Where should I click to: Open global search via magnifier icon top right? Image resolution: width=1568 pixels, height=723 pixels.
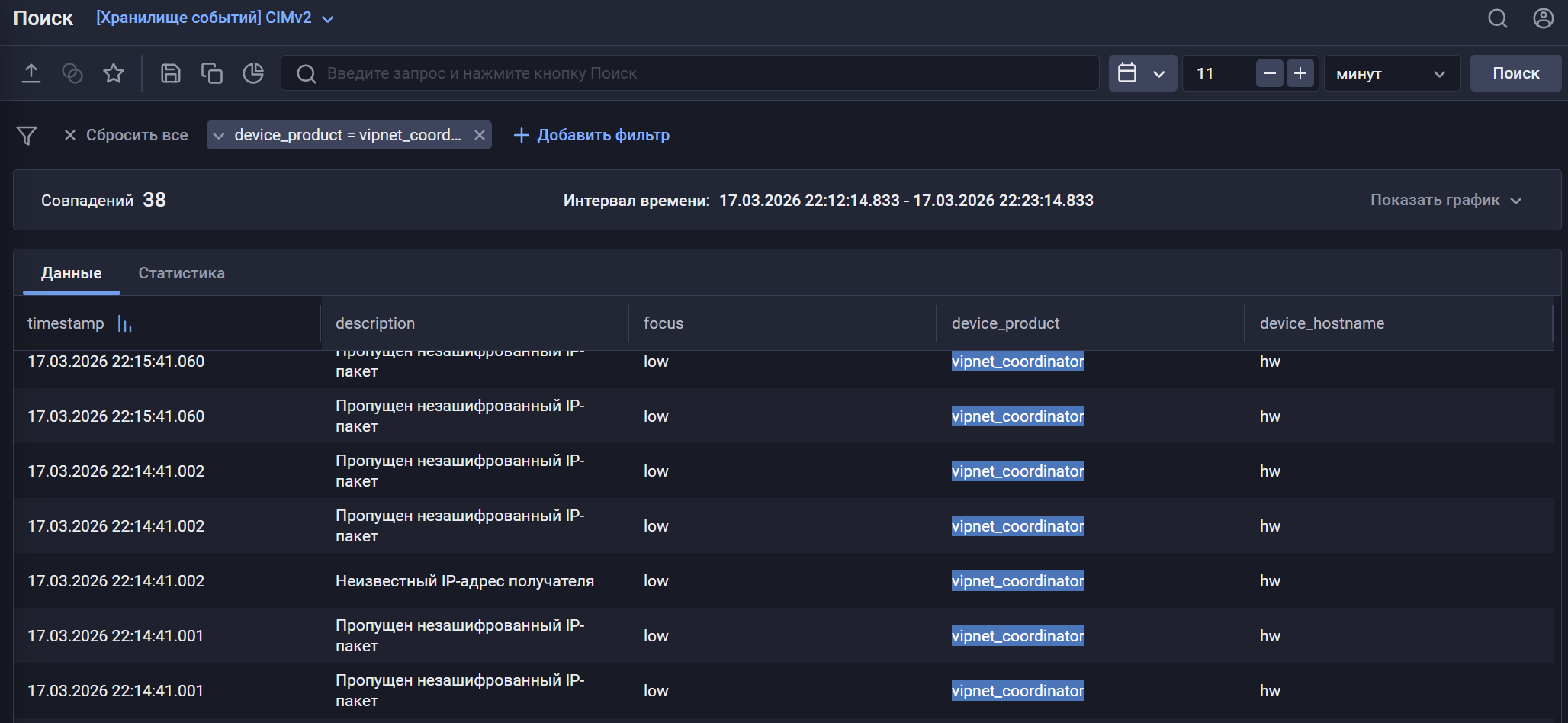coord(1497,18)
